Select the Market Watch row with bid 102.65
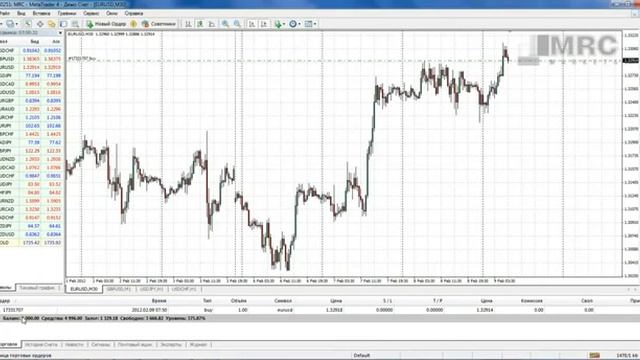This screenshot has width=640, height=360. pyautogui.click(x=31, y=126)
